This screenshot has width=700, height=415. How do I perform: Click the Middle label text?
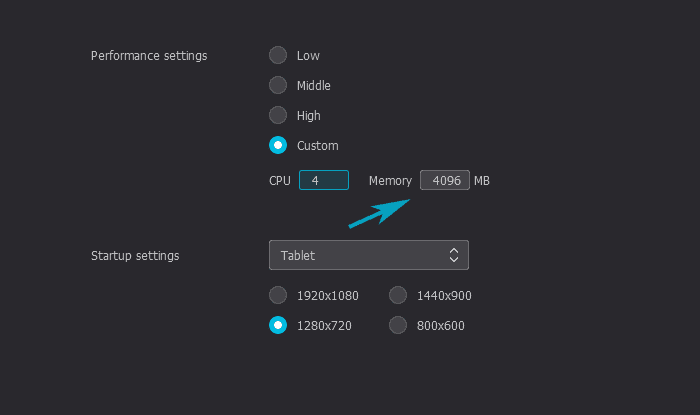pos(313,86)
